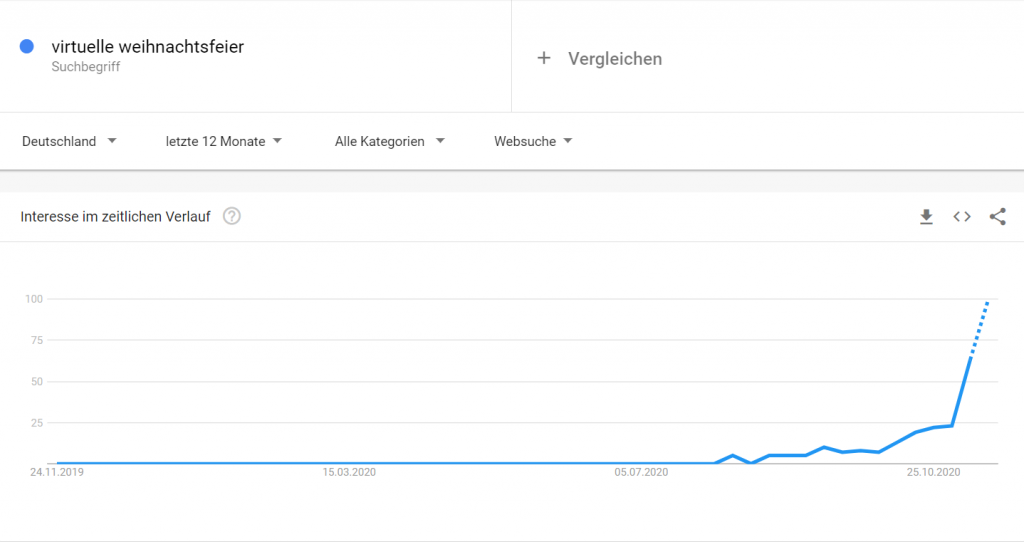This screenshot has width=1024, height=542.
Task: Click the Interesse im zeitlichen Verlauf heading
Action: click(x=116, y=217)
